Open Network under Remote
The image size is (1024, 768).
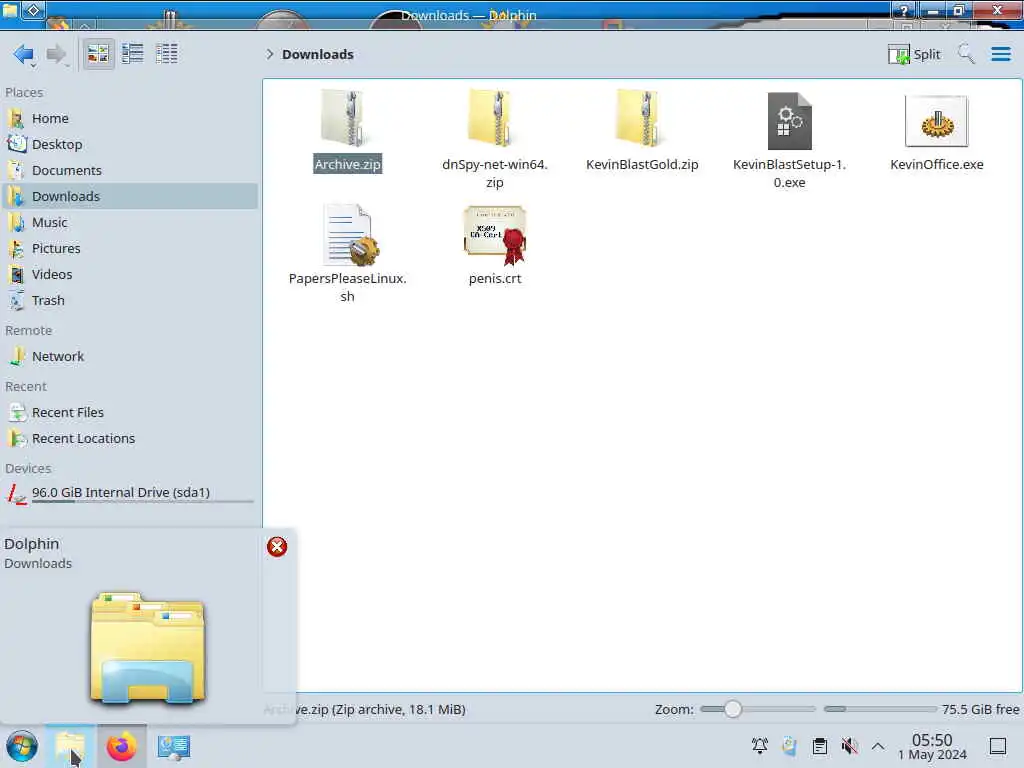click(x=131, y=357)
